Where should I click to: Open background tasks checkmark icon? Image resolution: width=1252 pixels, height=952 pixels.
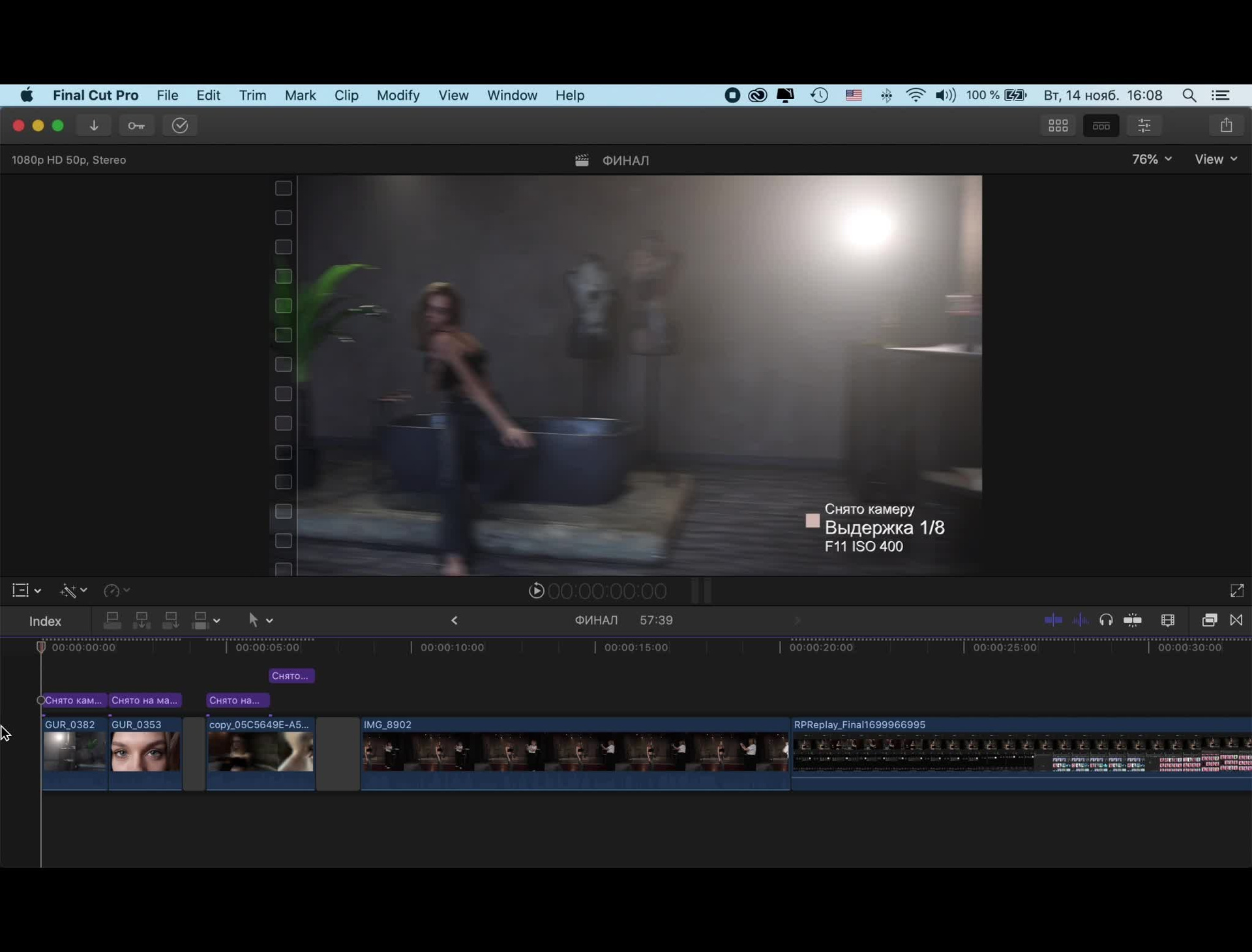180,125
